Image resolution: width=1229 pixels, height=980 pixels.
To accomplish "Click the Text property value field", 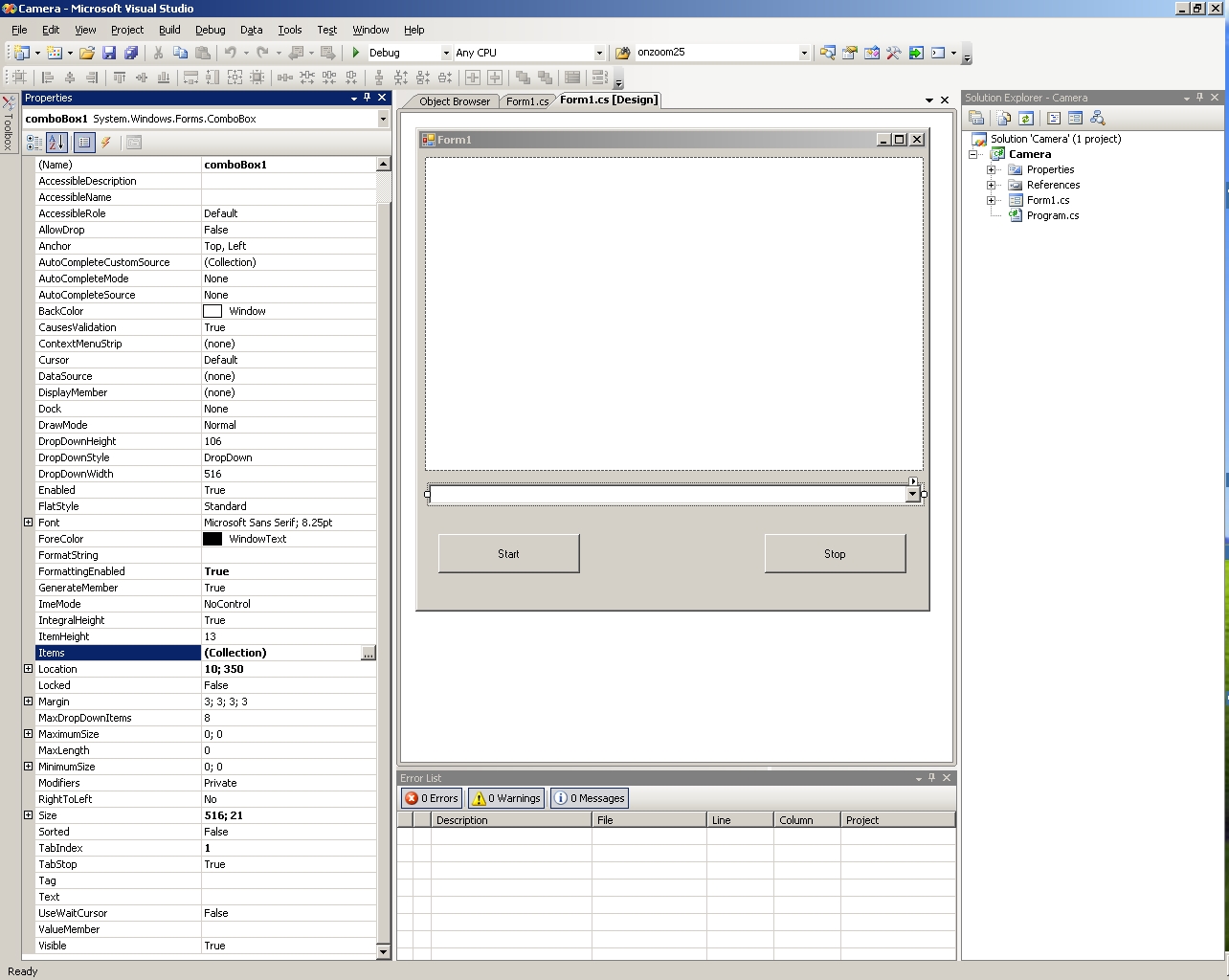I will point(289,897).
